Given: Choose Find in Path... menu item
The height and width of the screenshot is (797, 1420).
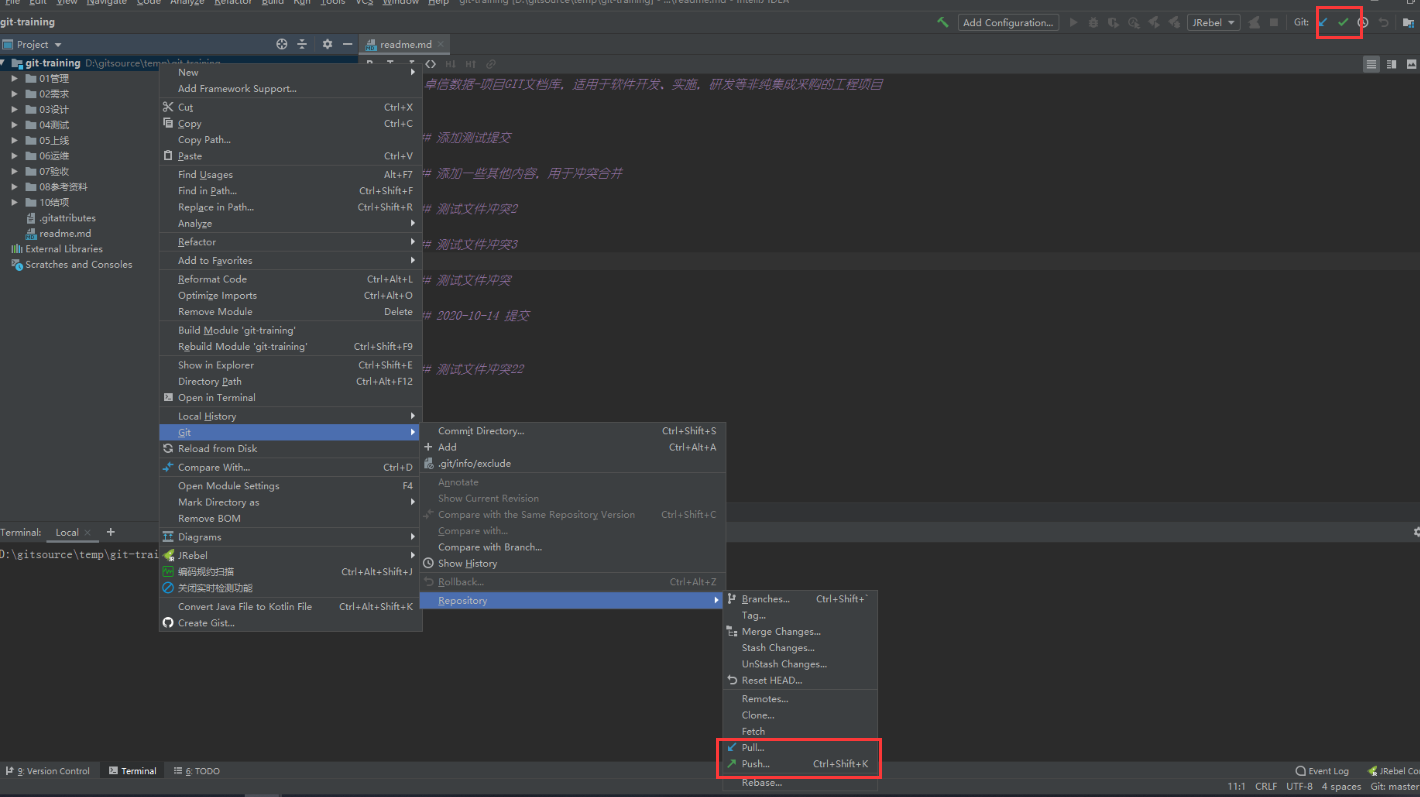Looking at the screenshot, I should [291, 190].
